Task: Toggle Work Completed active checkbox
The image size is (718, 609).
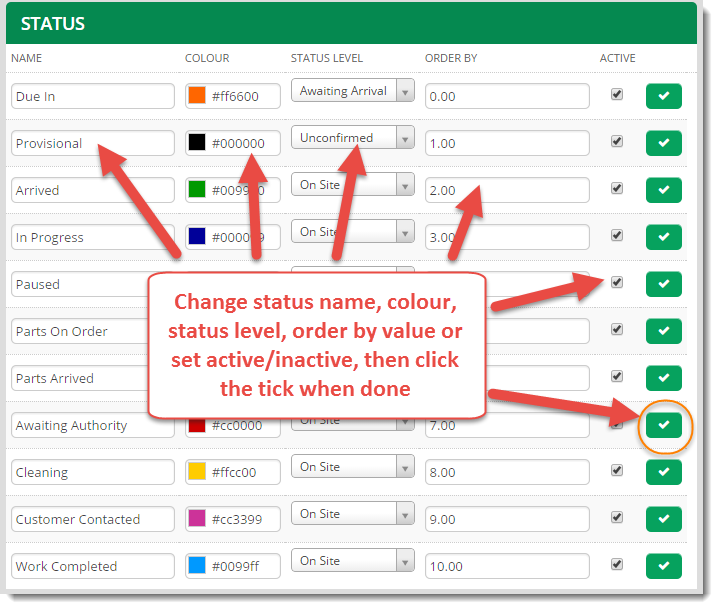Action: pos(617,564)
